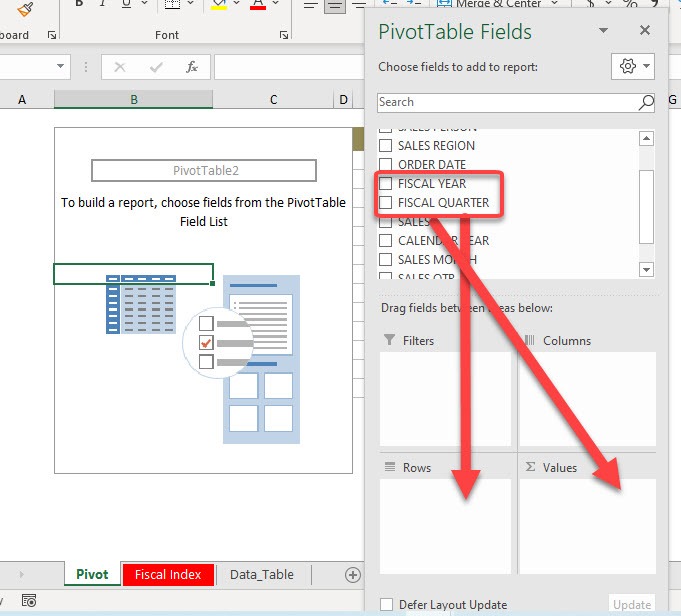Open PivotTable Fields task pane options arrow
Screen dimensions: 681x616
coord(603,30)
